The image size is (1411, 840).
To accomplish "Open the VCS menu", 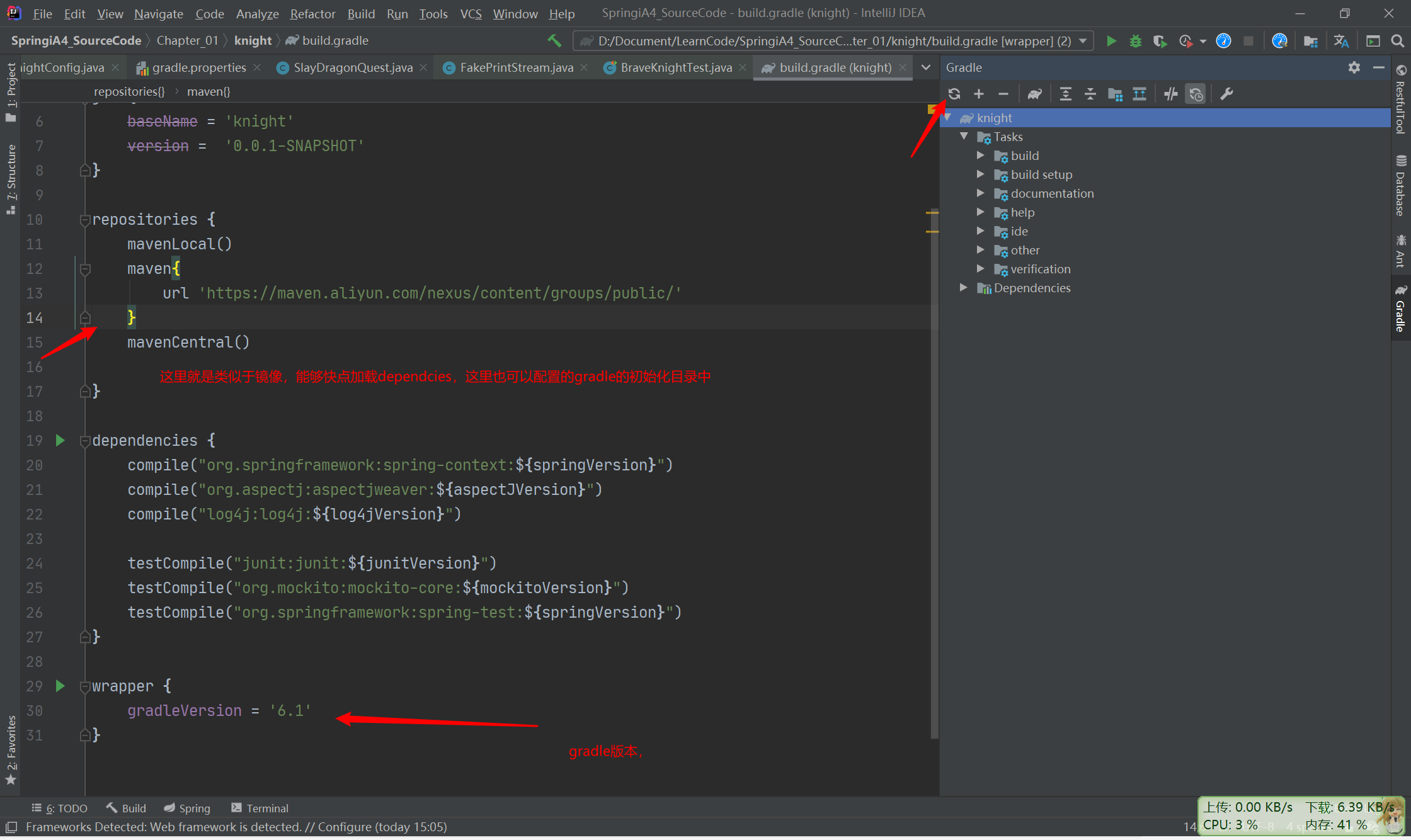I will 471,13.
